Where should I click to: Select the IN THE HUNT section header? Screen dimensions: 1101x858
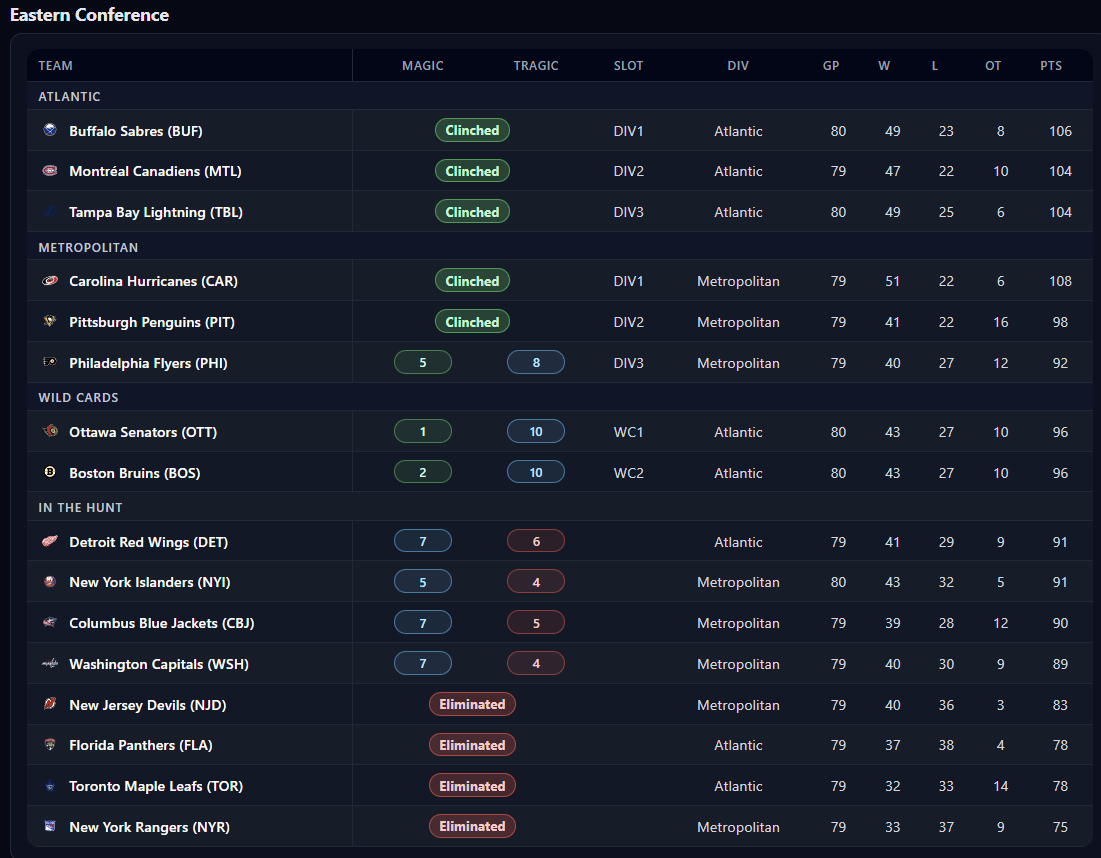(x=560, y=507)
